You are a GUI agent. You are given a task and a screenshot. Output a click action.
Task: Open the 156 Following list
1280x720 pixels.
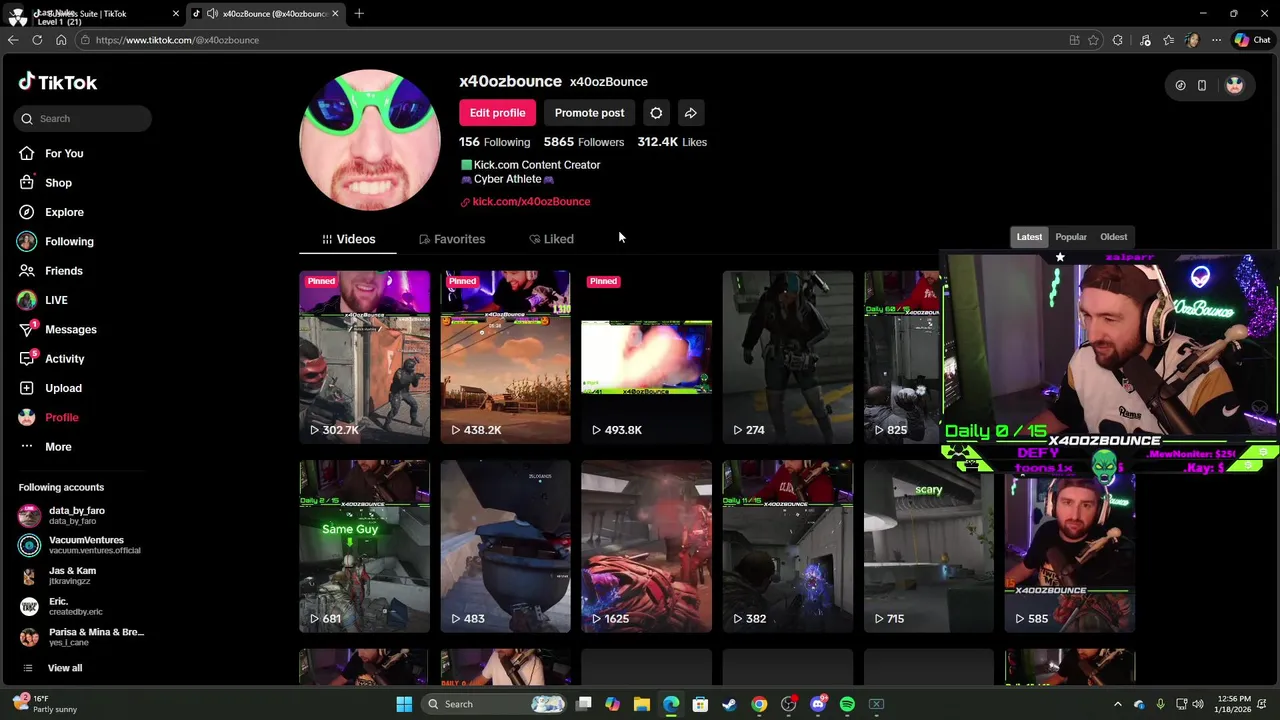click(x=495, y=142)
